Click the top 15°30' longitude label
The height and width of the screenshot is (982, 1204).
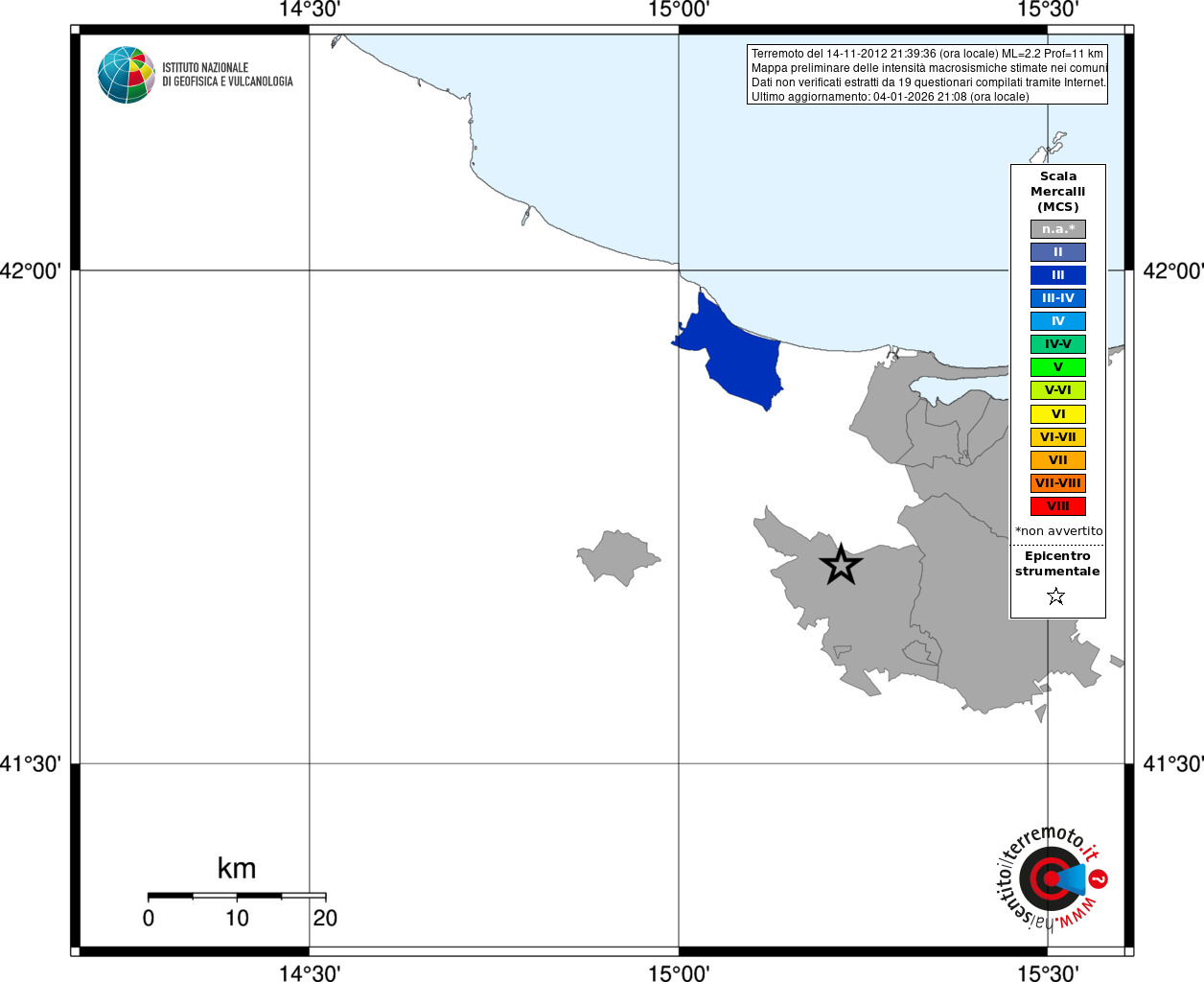[1048, 10]
